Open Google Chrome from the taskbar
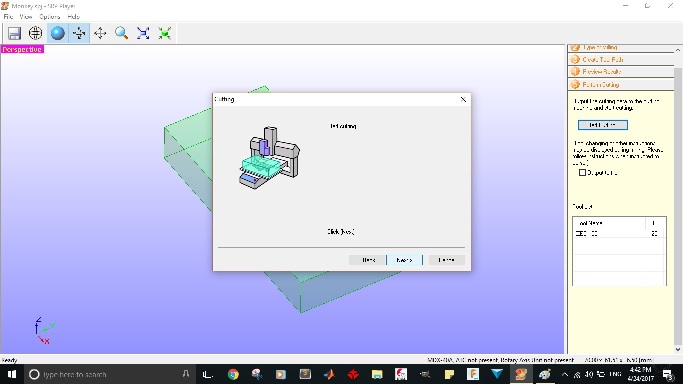 [233, 374]
